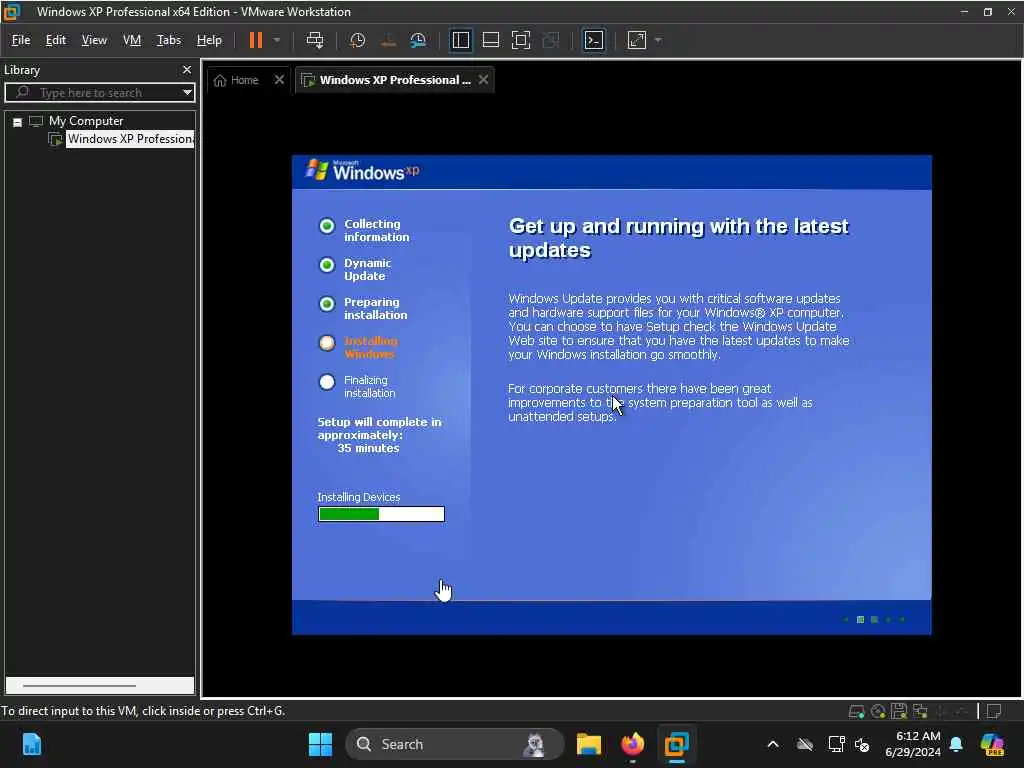1024x768 pixels.
Task: Close the Library panel
Action: tap(187, 69)
